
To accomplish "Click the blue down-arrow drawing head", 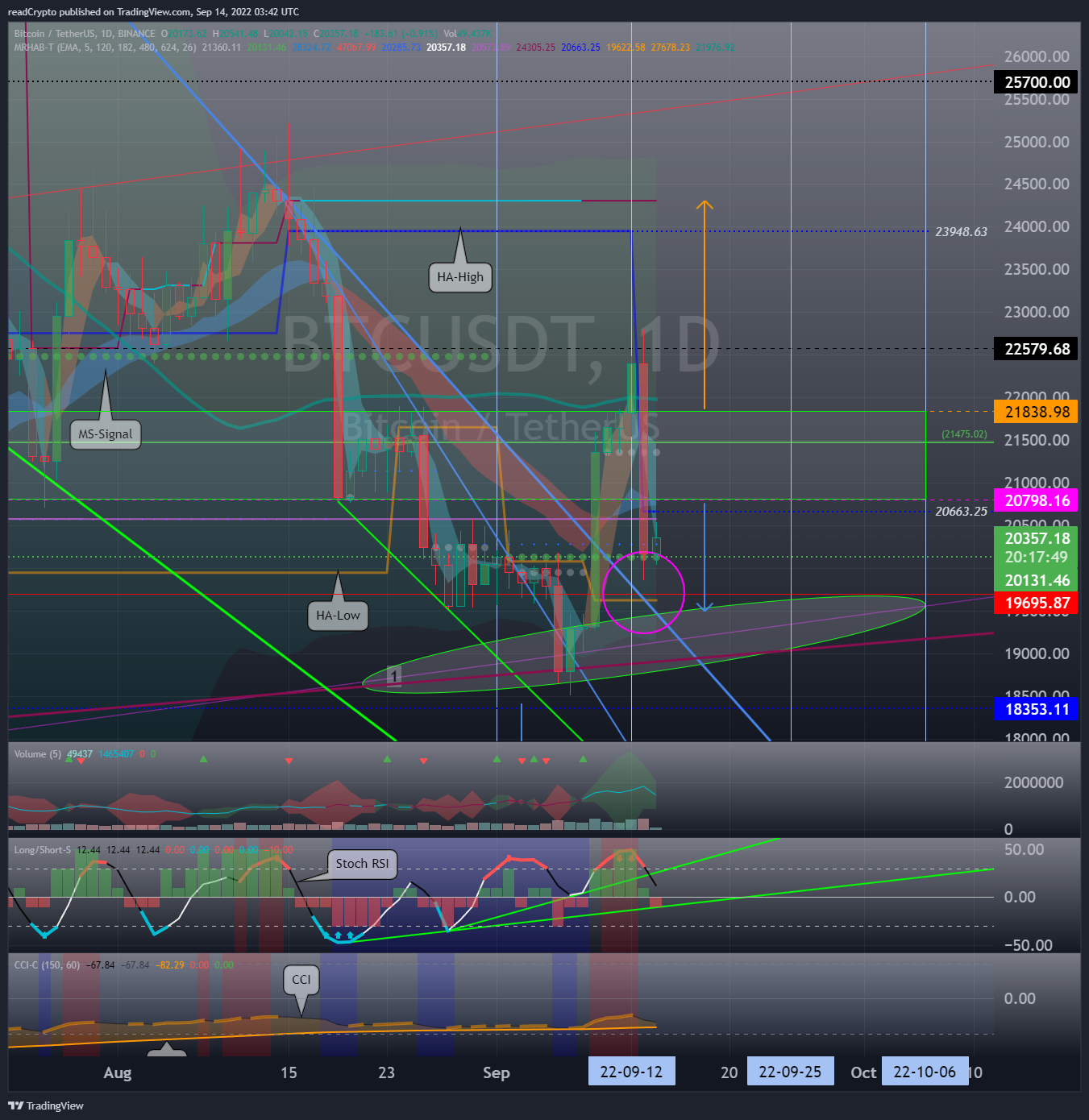I will [705, 606].
